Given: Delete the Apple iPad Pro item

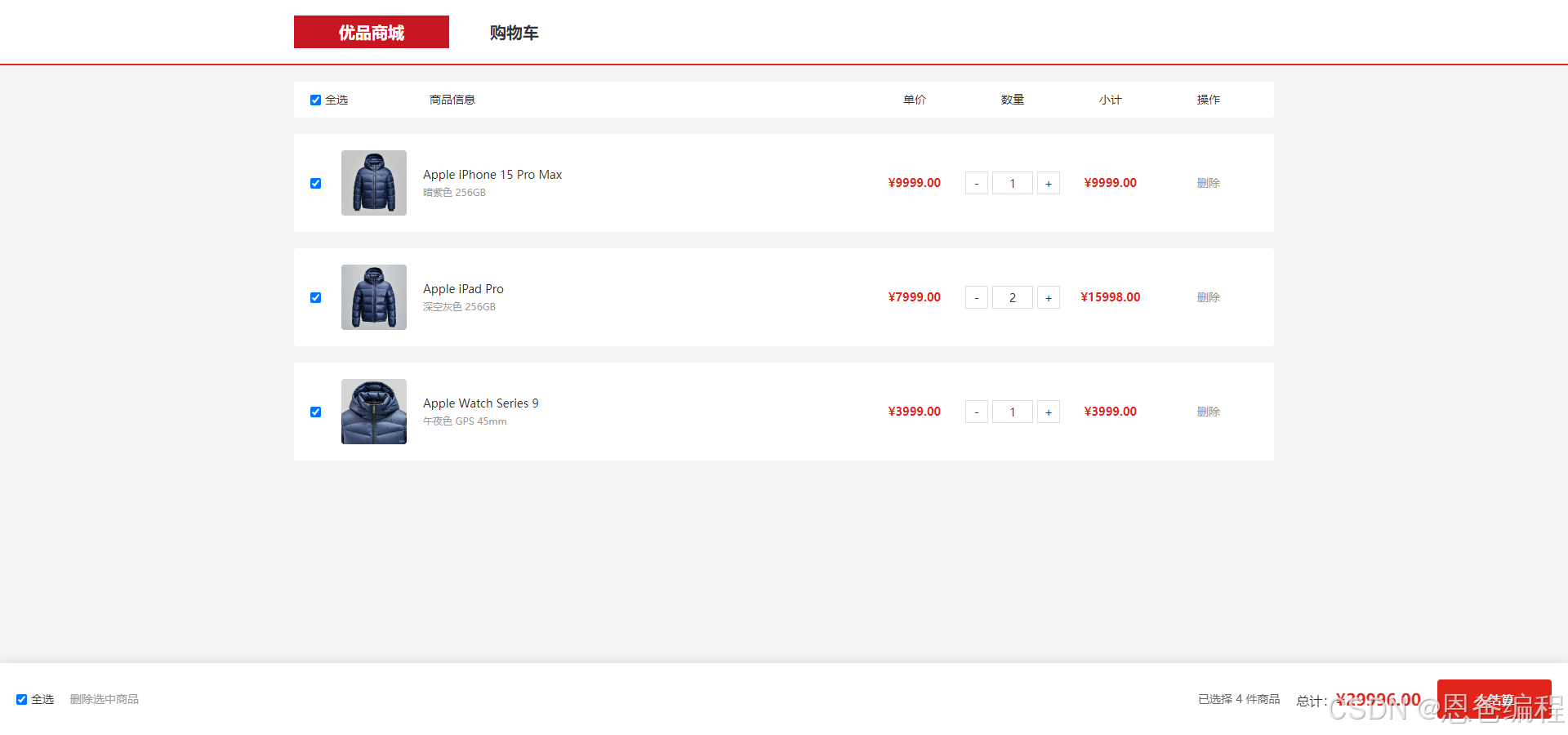Looking at the screenshot, I should 1209,297.
